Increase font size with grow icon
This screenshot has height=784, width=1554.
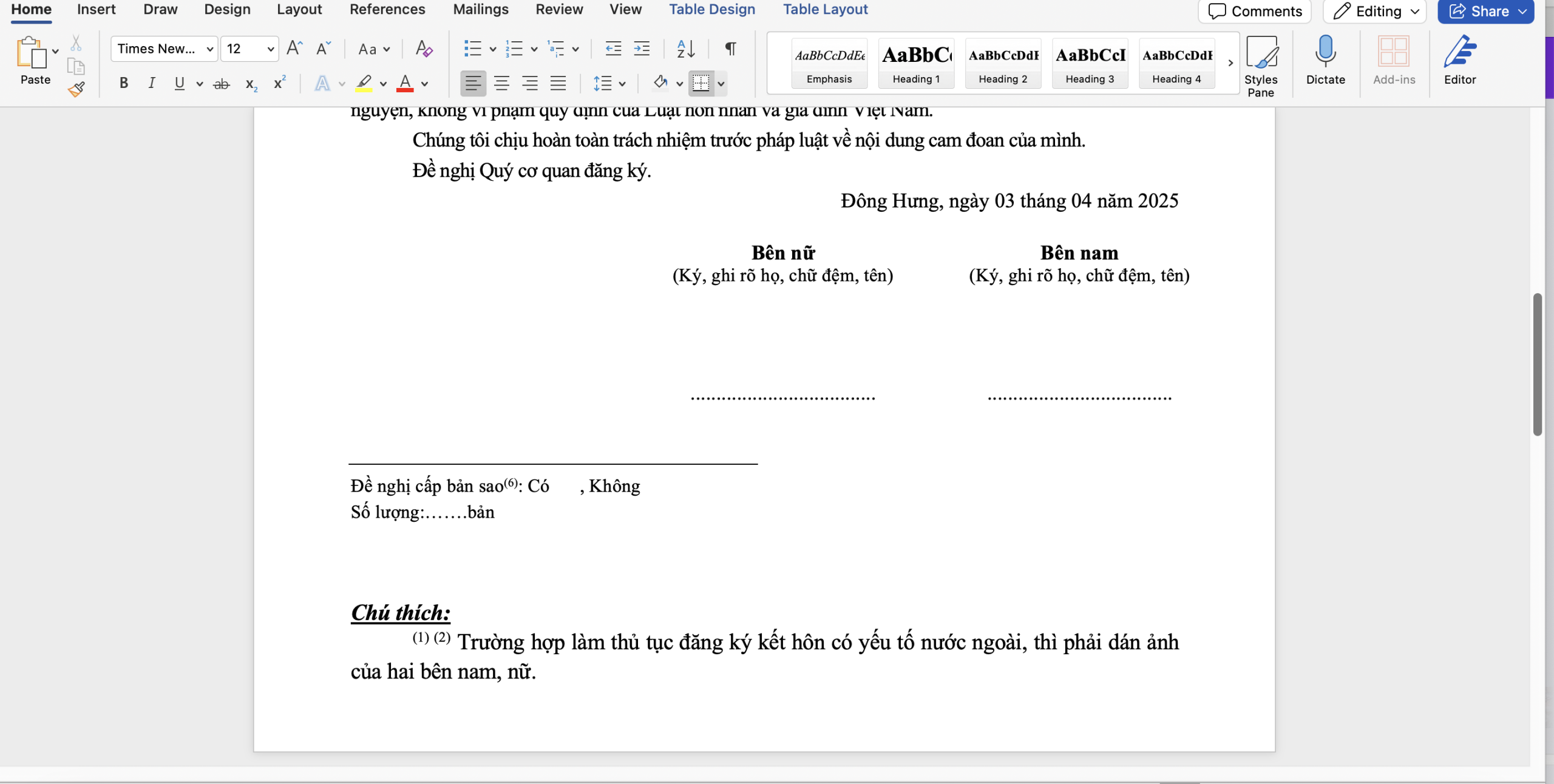(x=294, y=49)
